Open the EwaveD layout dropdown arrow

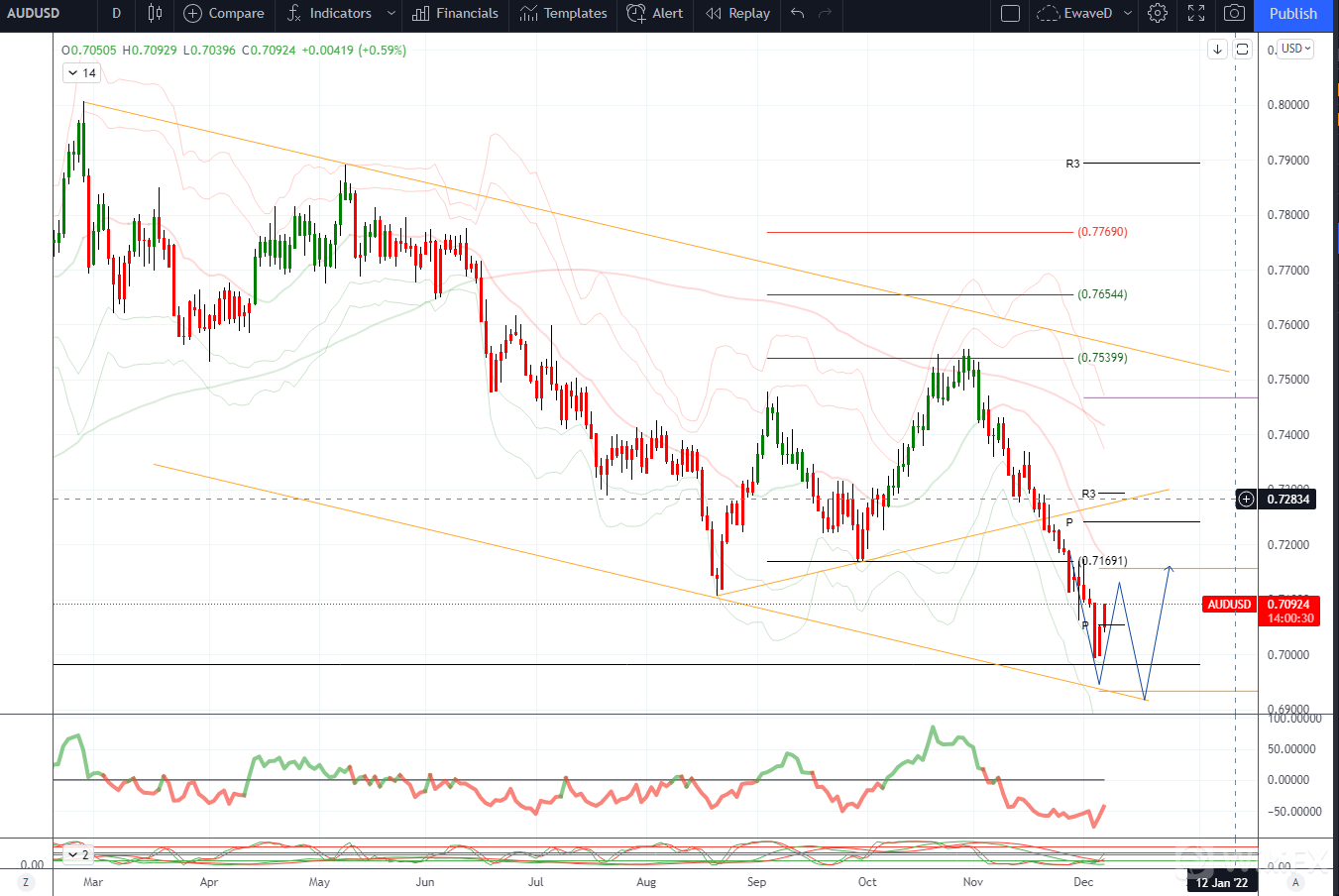point(1127,13)
